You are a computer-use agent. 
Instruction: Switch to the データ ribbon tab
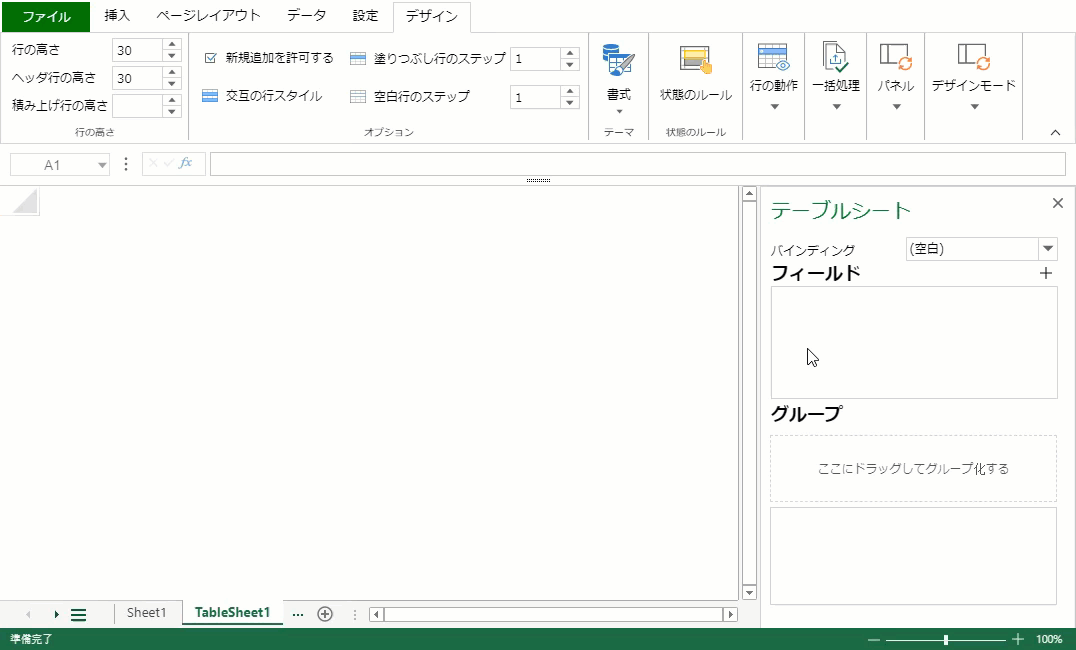pos(305,16)
